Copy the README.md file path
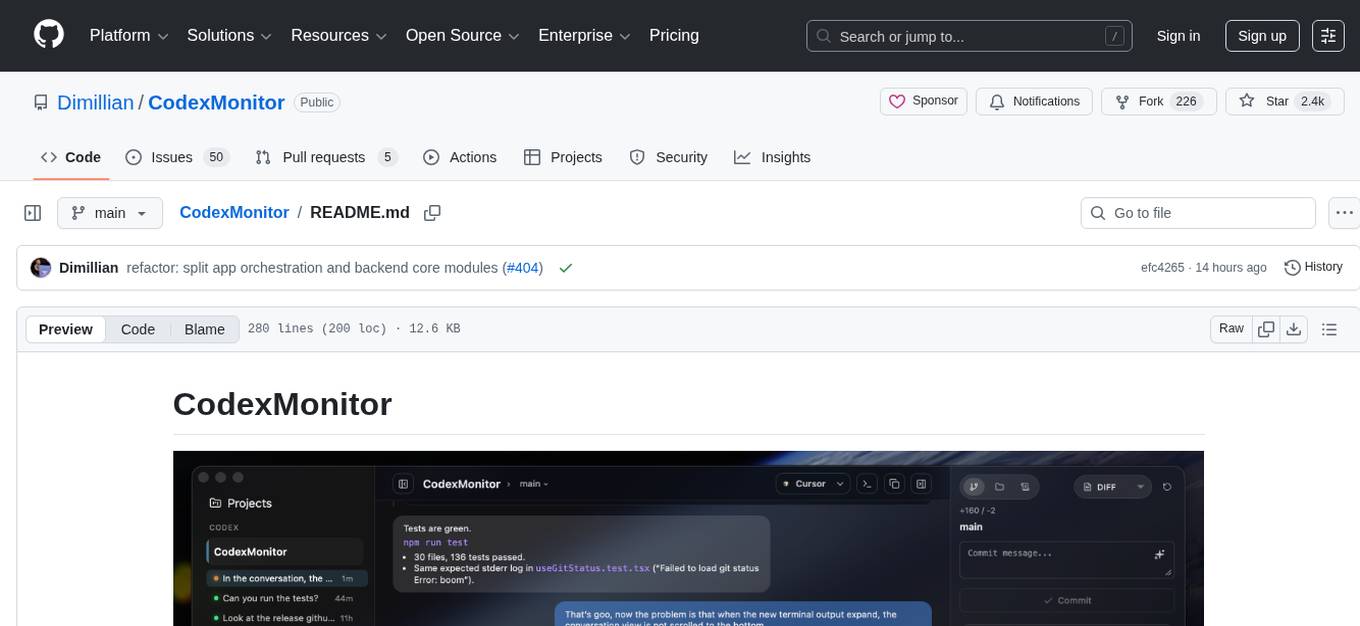Viewport: 1360px width, 626px height. pyautogui.click(x=432, y=212)
